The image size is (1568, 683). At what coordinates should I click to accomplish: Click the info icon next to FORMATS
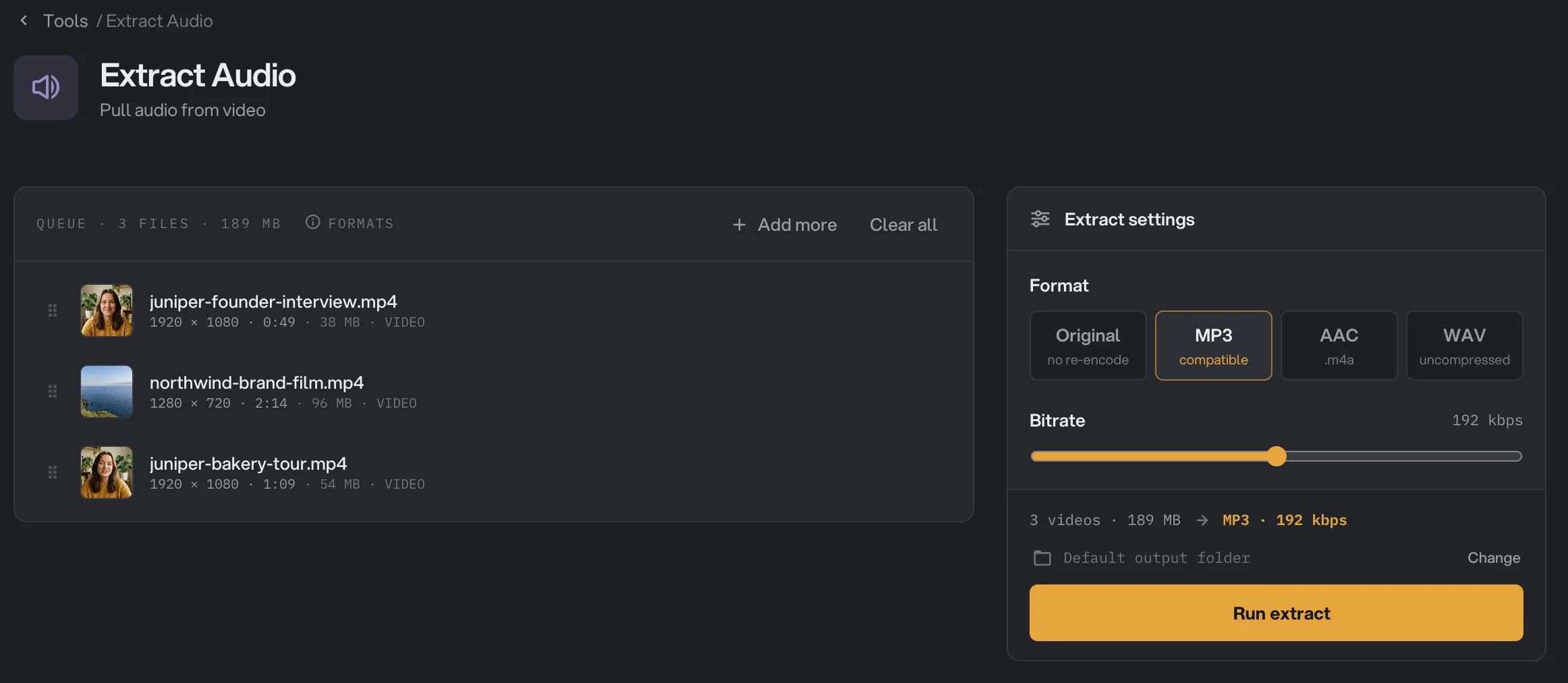[312, 222]
